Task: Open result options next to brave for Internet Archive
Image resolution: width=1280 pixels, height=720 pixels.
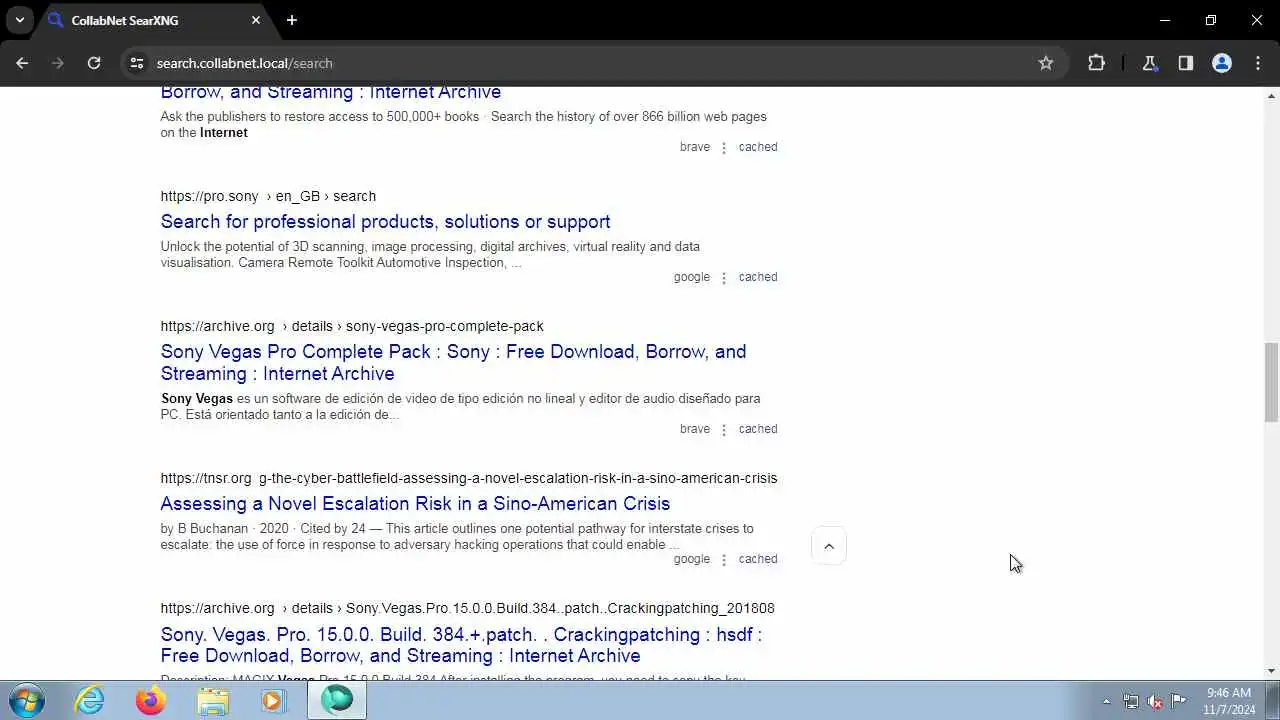Action: 724,147
